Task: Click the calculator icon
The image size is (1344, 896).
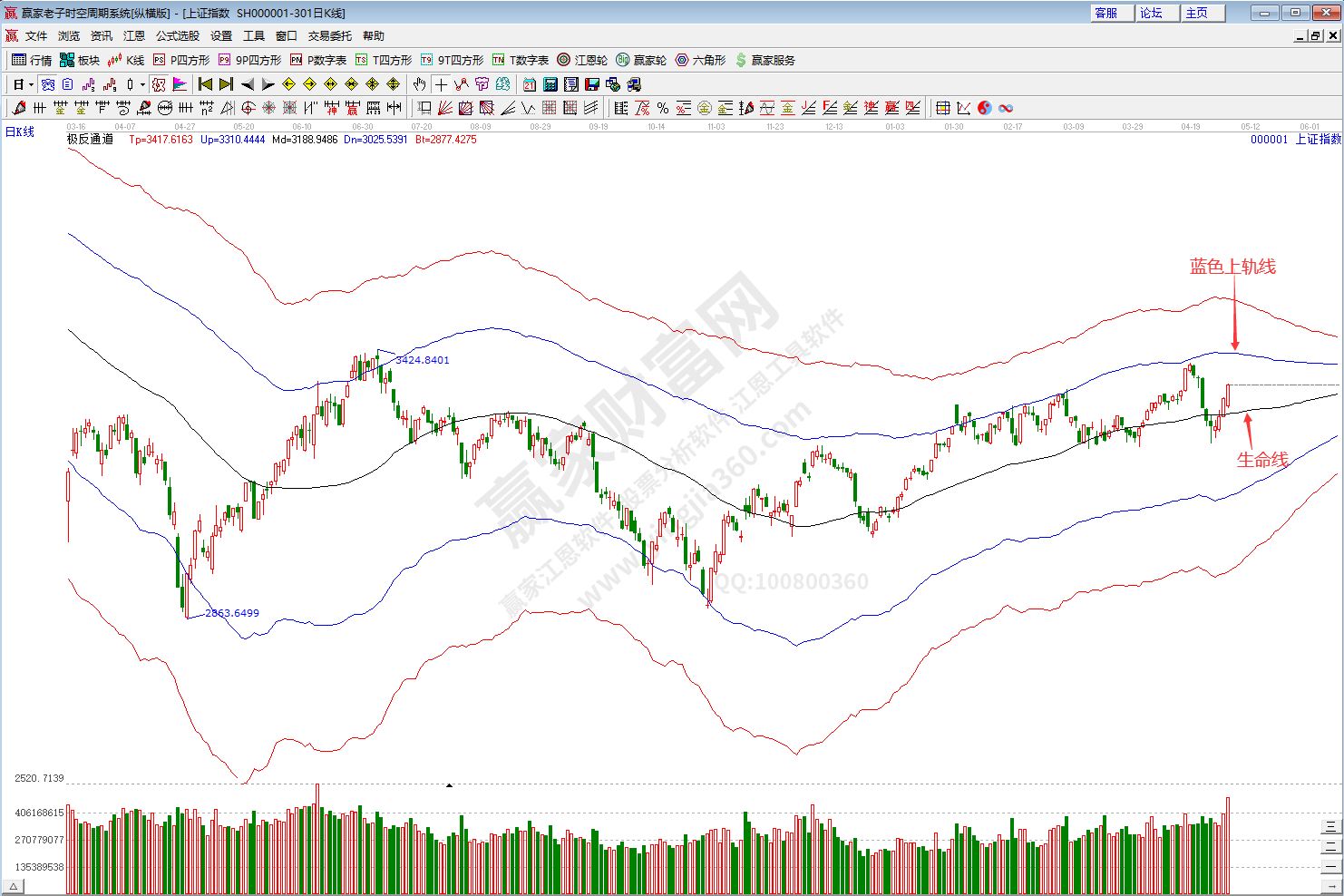Action: pyautogui.click(x=550, y=84)
